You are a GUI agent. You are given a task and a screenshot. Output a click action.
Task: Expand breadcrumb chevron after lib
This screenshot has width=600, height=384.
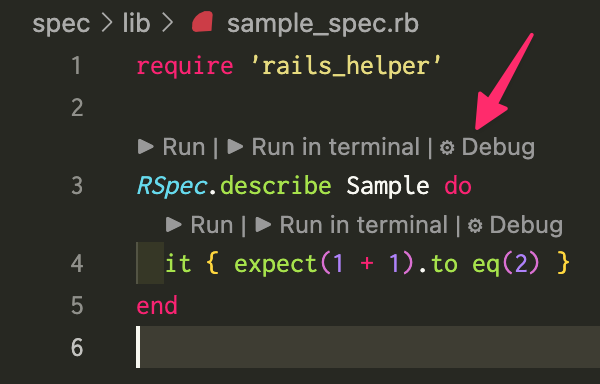[168, 24]
